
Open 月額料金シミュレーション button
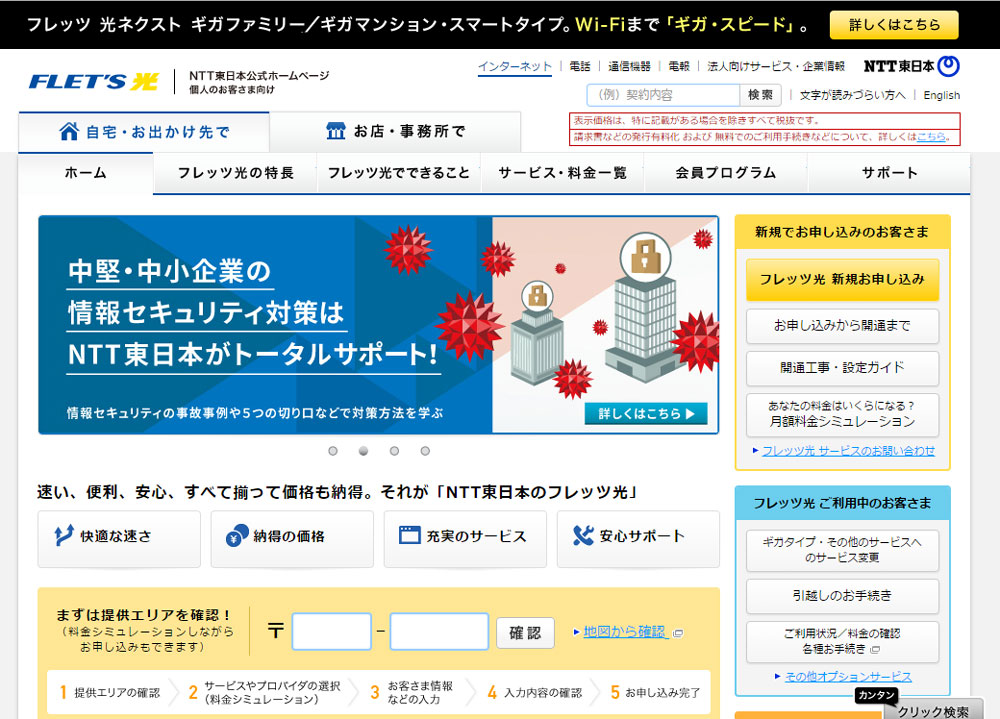pyautogui.click(x=842, y=414)
